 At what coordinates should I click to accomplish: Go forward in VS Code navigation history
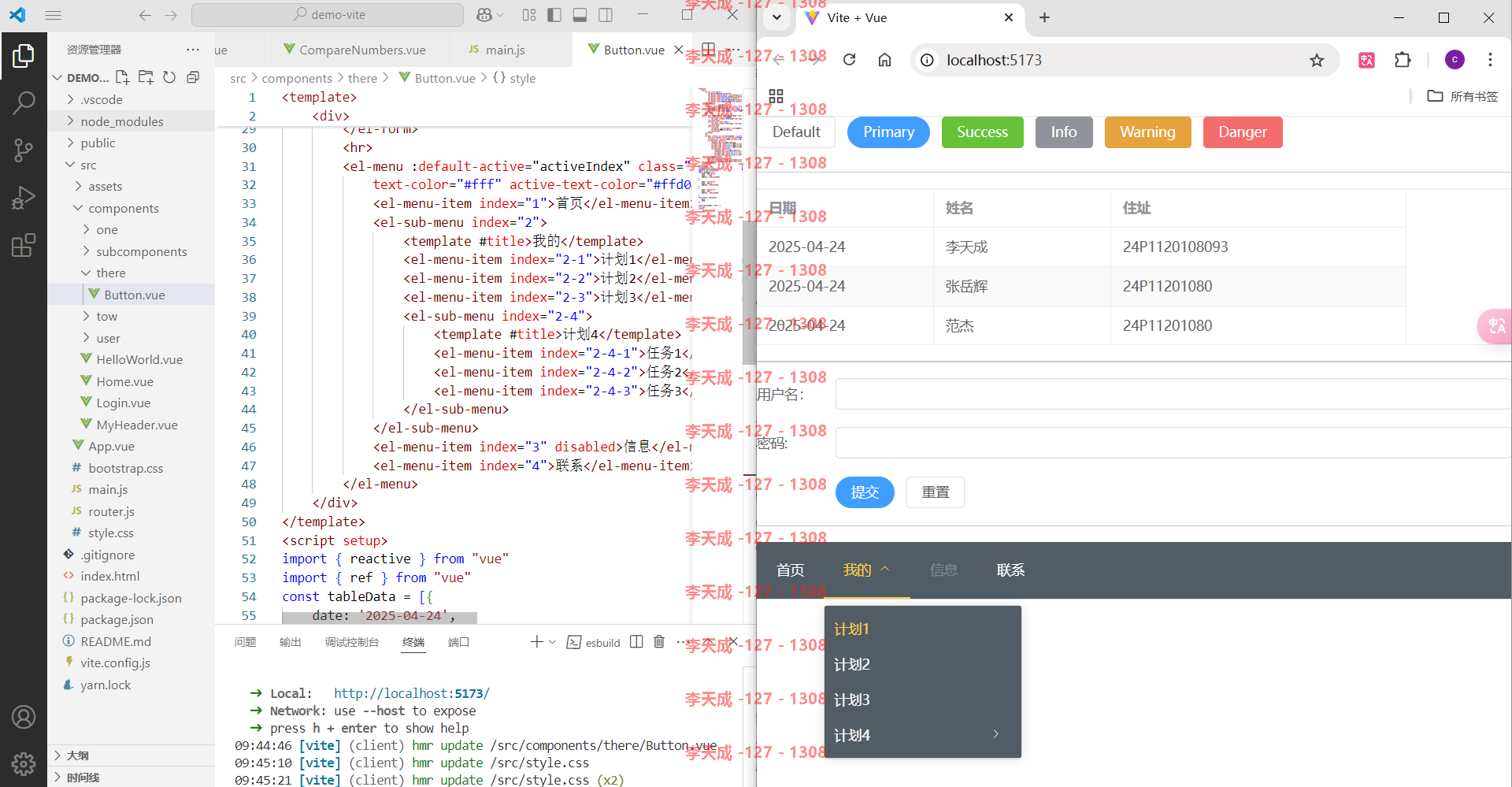172,15
